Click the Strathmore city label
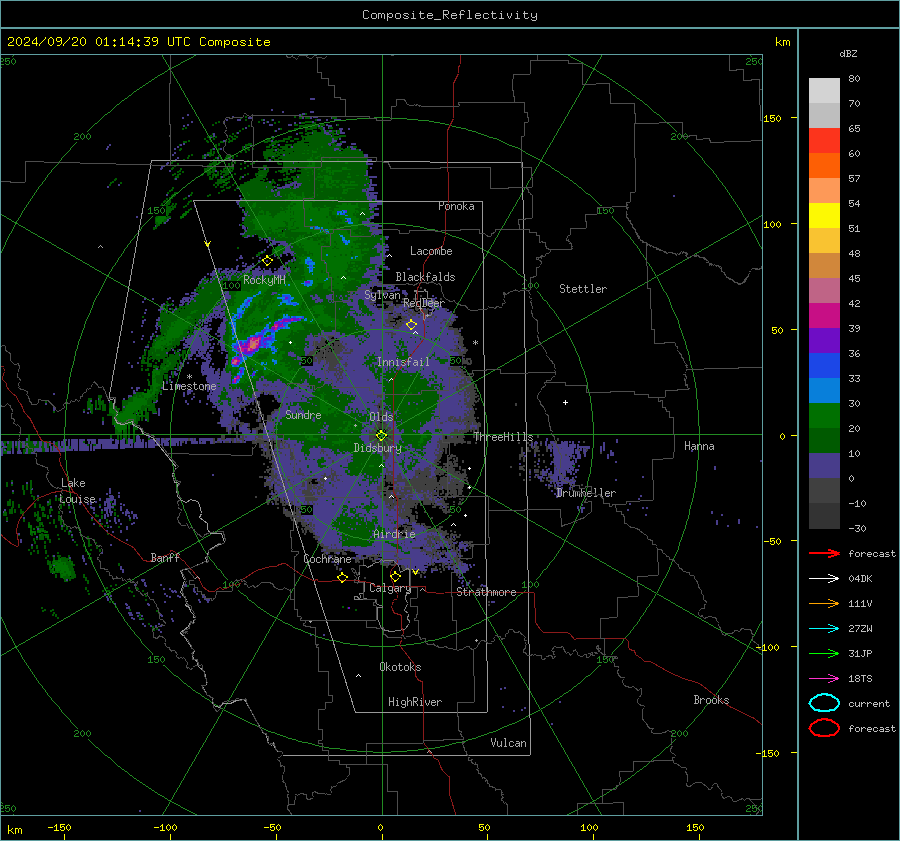Viewport: 900px width, 841px height. pos(486,592)
